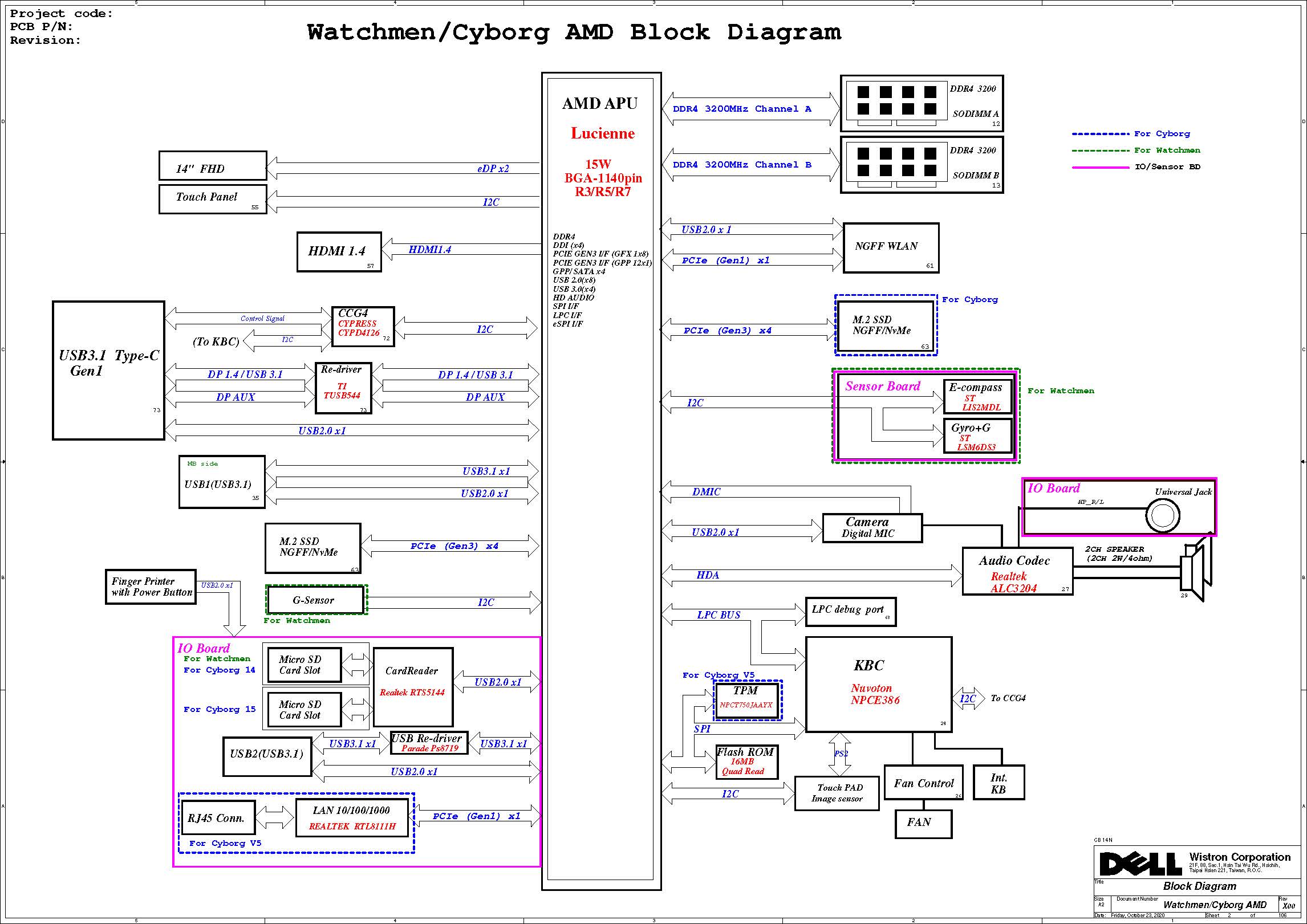
Task: Click the magenta IO/Sensor BD legend line
Action: click(1101, 168)
